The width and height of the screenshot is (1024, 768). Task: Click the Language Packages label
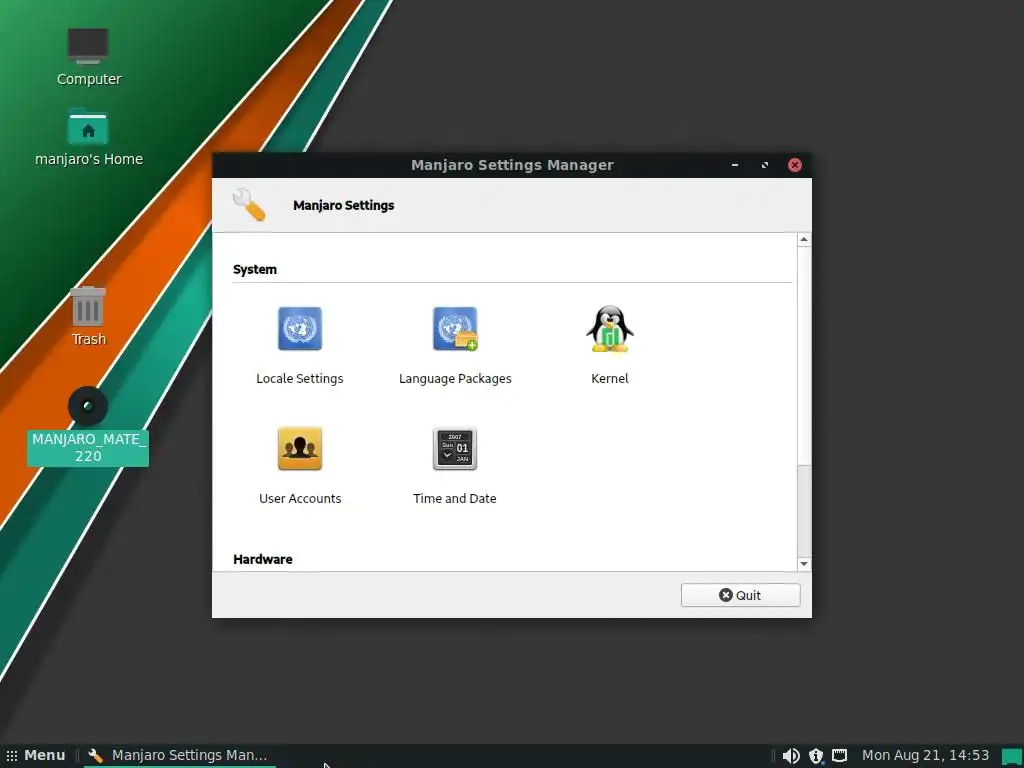455,379
